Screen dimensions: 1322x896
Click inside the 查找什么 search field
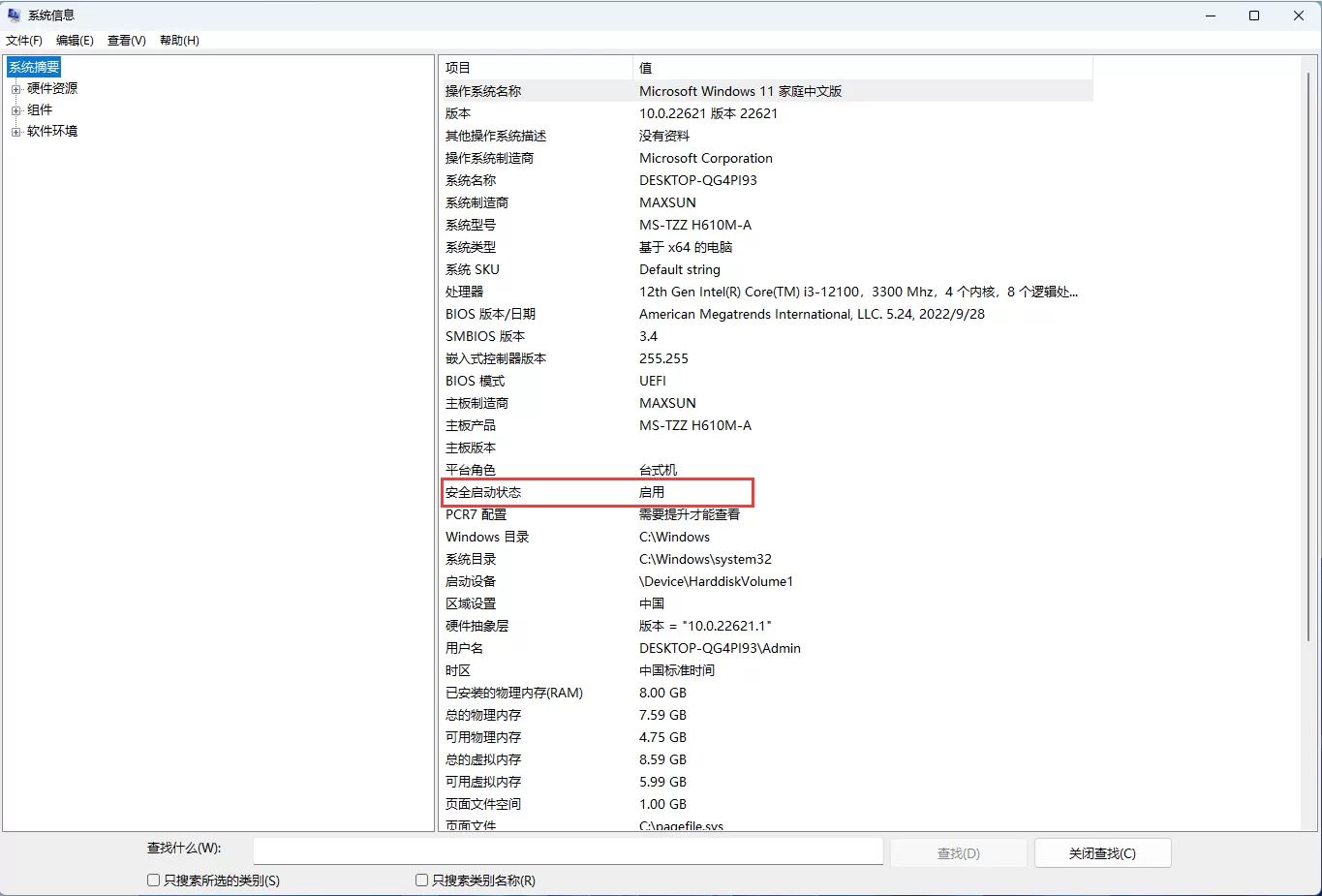567,850
